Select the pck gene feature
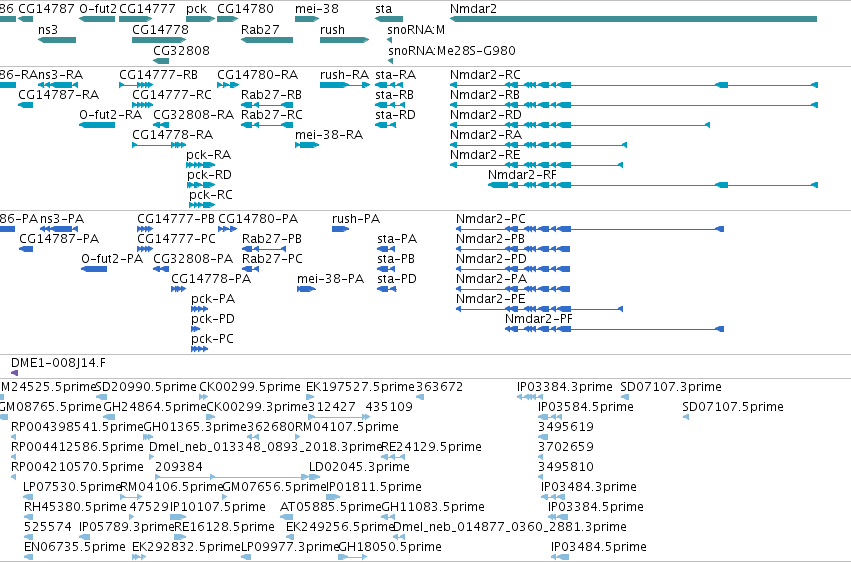Screen dimensions: 851x562 200,19
